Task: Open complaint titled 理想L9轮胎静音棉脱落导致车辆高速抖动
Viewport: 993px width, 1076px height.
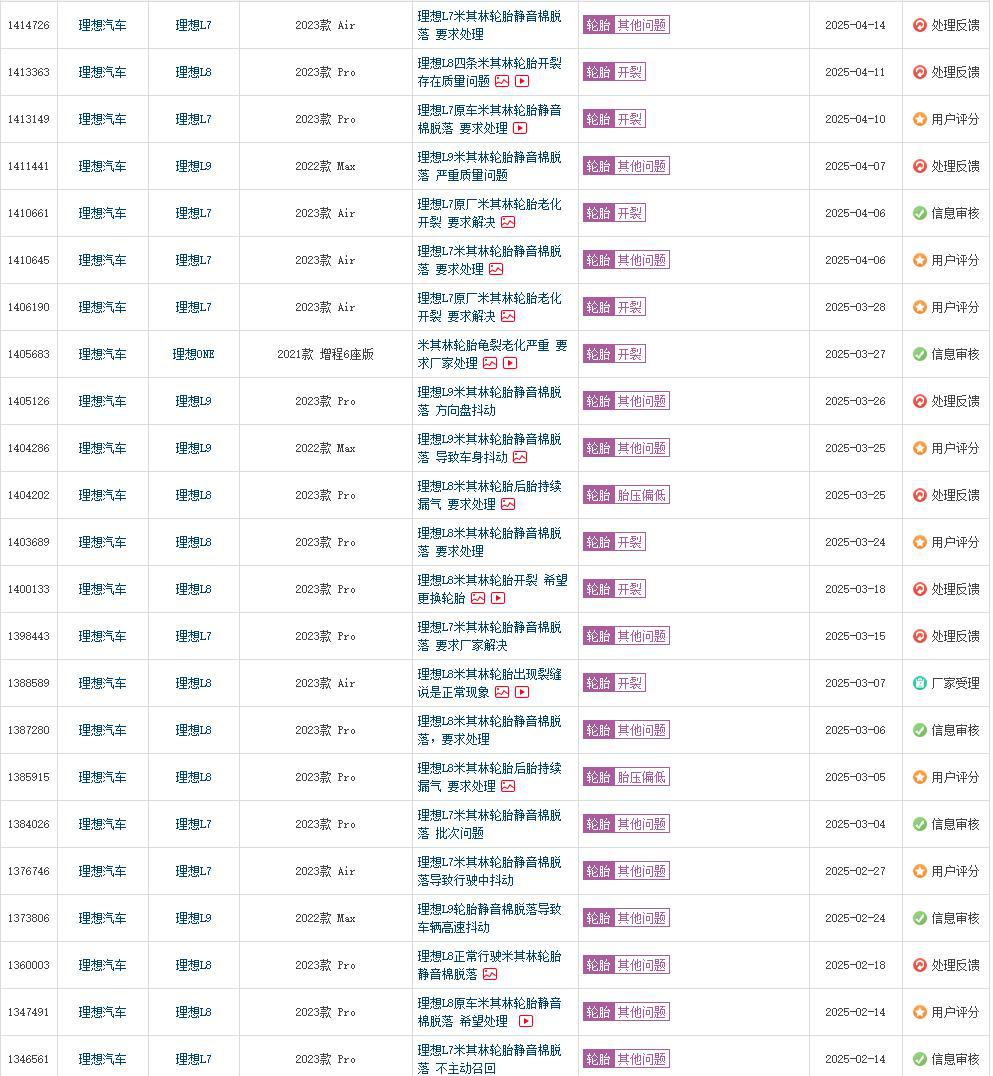Action: coord(489,918)
